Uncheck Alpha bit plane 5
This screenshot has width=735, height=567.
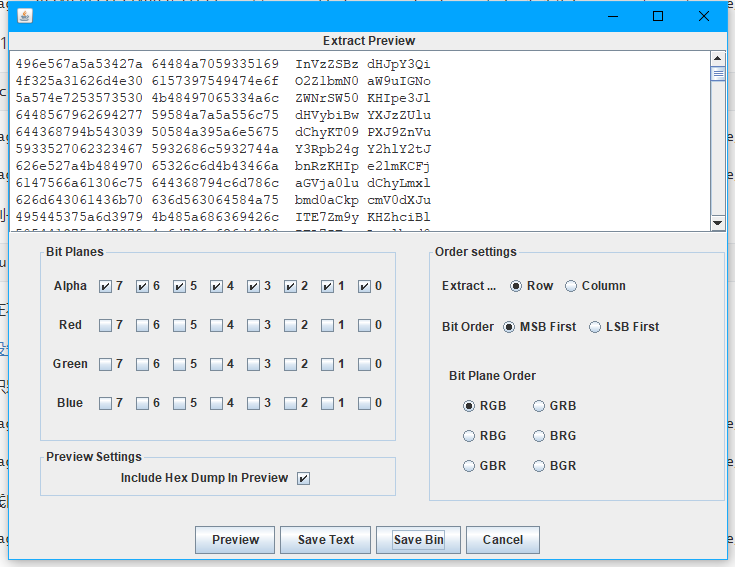click(180, 286)
